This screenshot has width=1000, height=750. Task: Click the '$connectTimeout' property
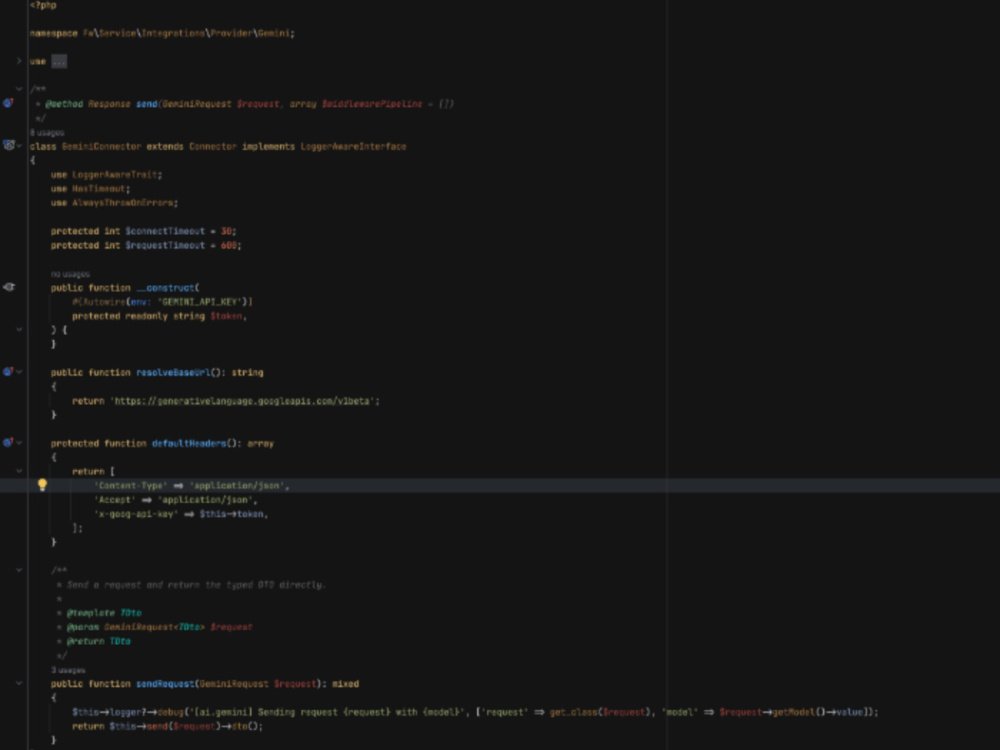[165, 231]
